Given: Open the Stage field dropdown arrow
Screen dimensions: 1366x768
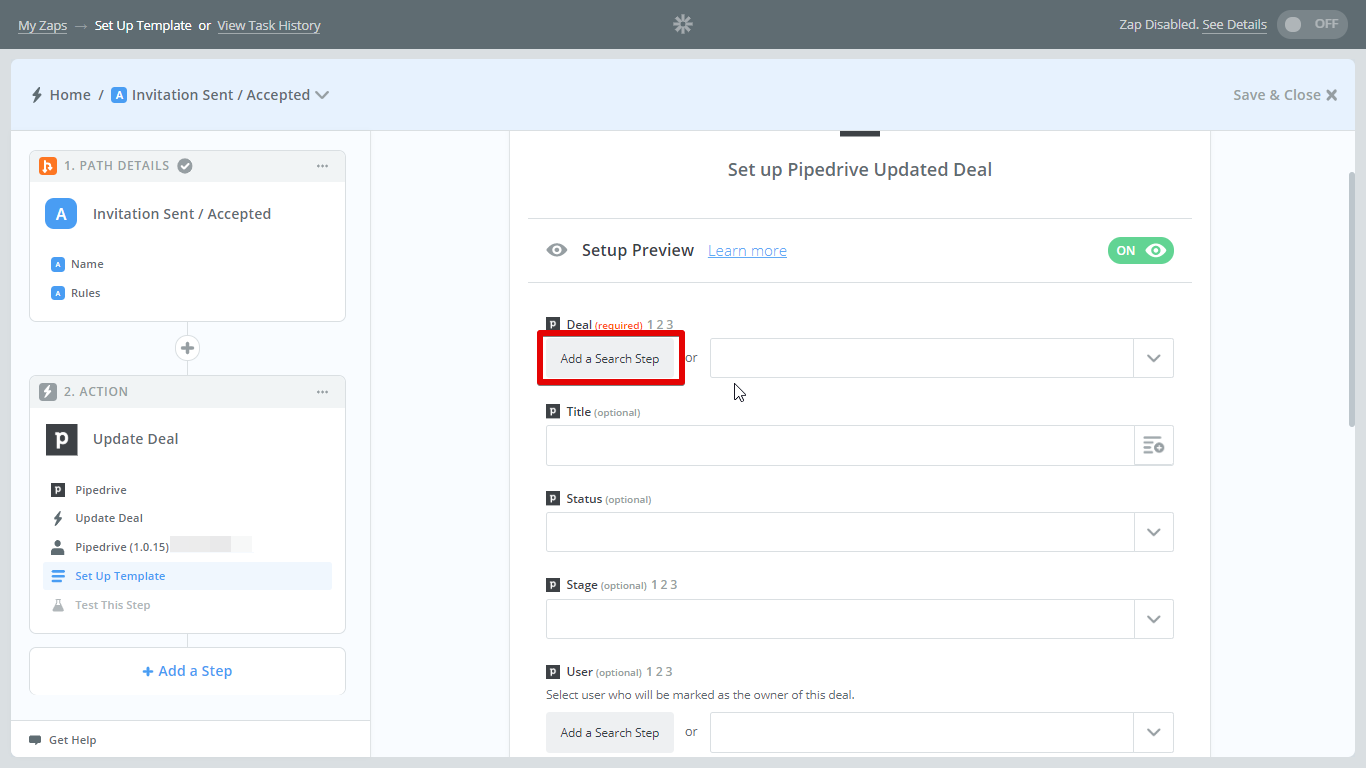Looking at the screenshot, I should click(1153, 619).
